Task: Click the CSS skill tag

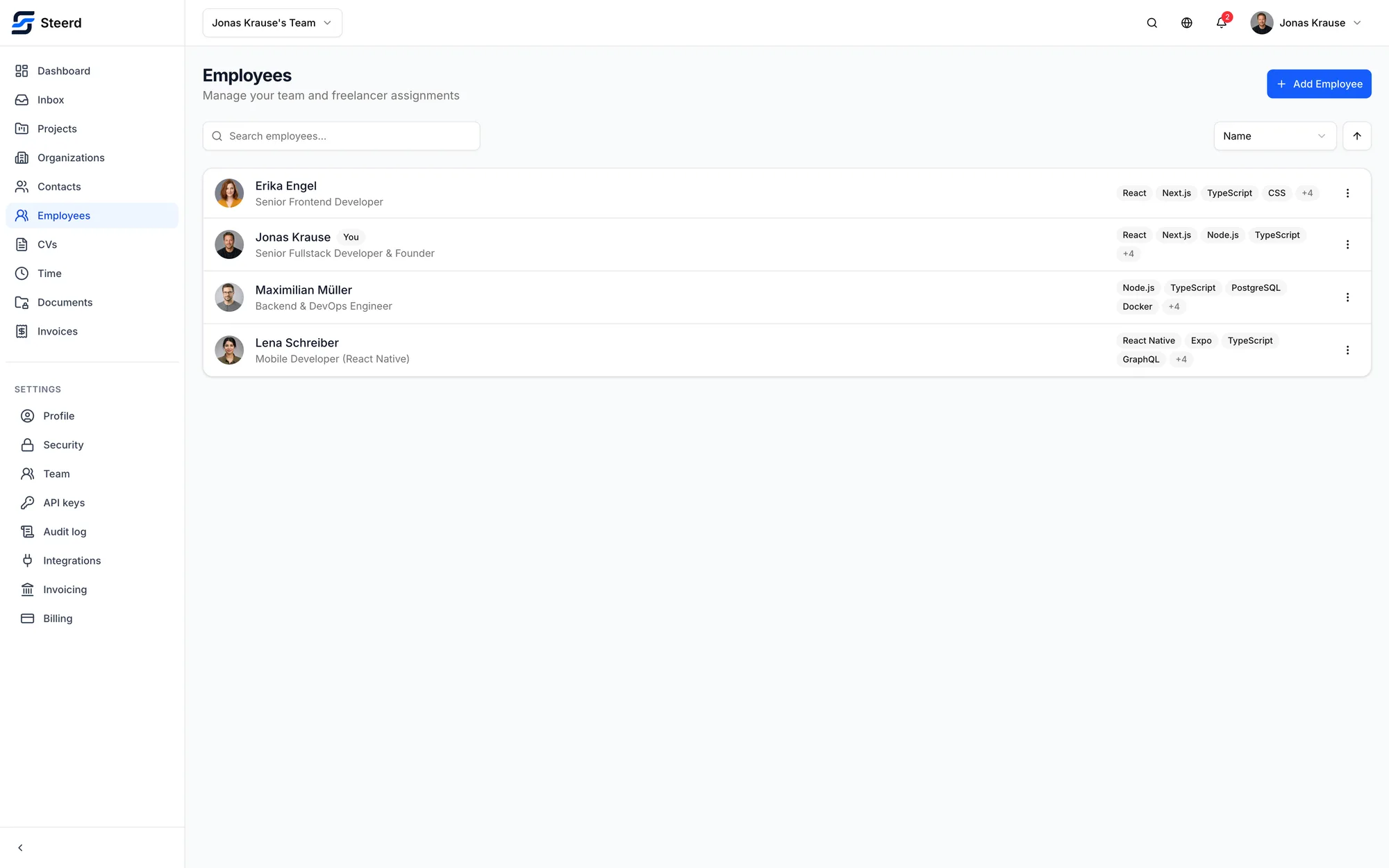Action: (1276, 193)
